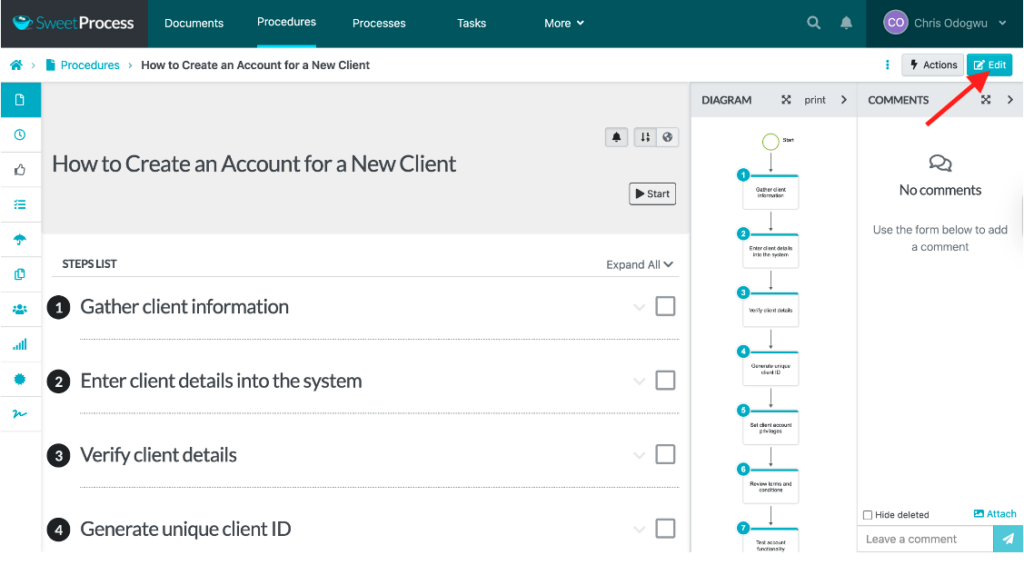Select the document overview sidebar icon
The width and height of the screenshot is (1024, 565).
tap(20, 100)
